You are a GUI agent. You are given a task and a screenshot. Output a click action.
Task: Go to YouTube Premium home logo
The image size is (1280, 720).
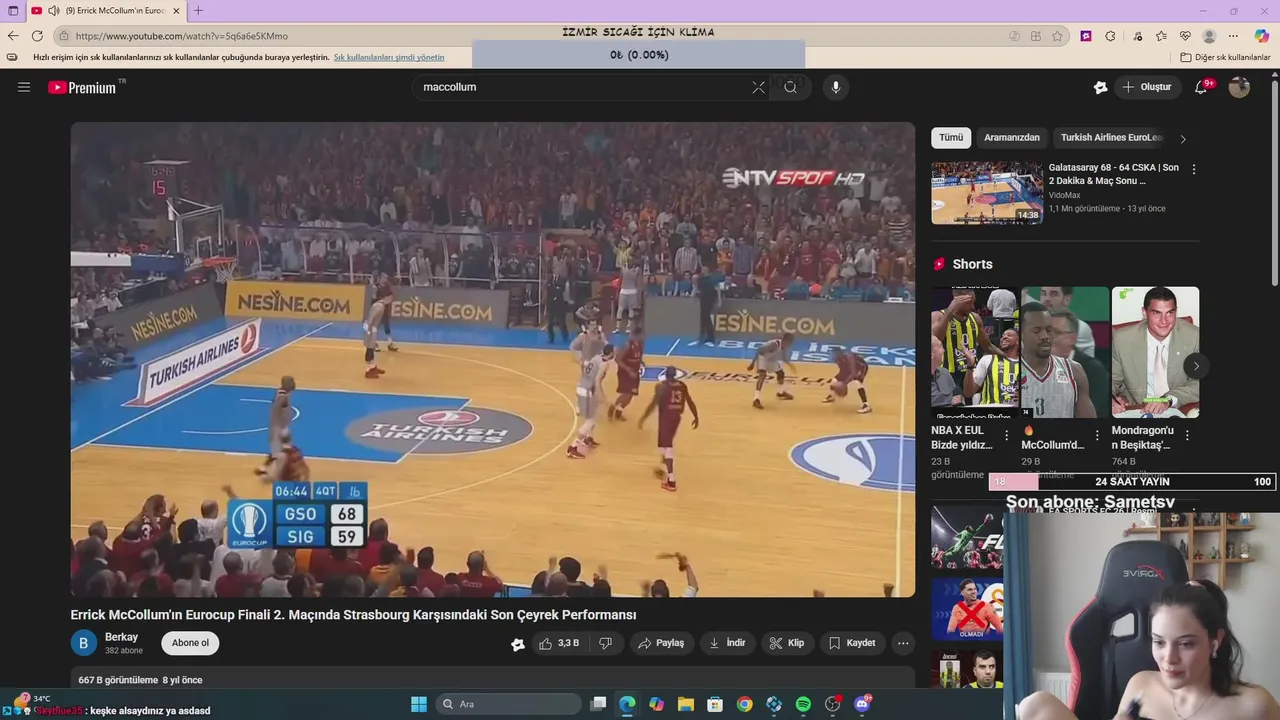82,87
